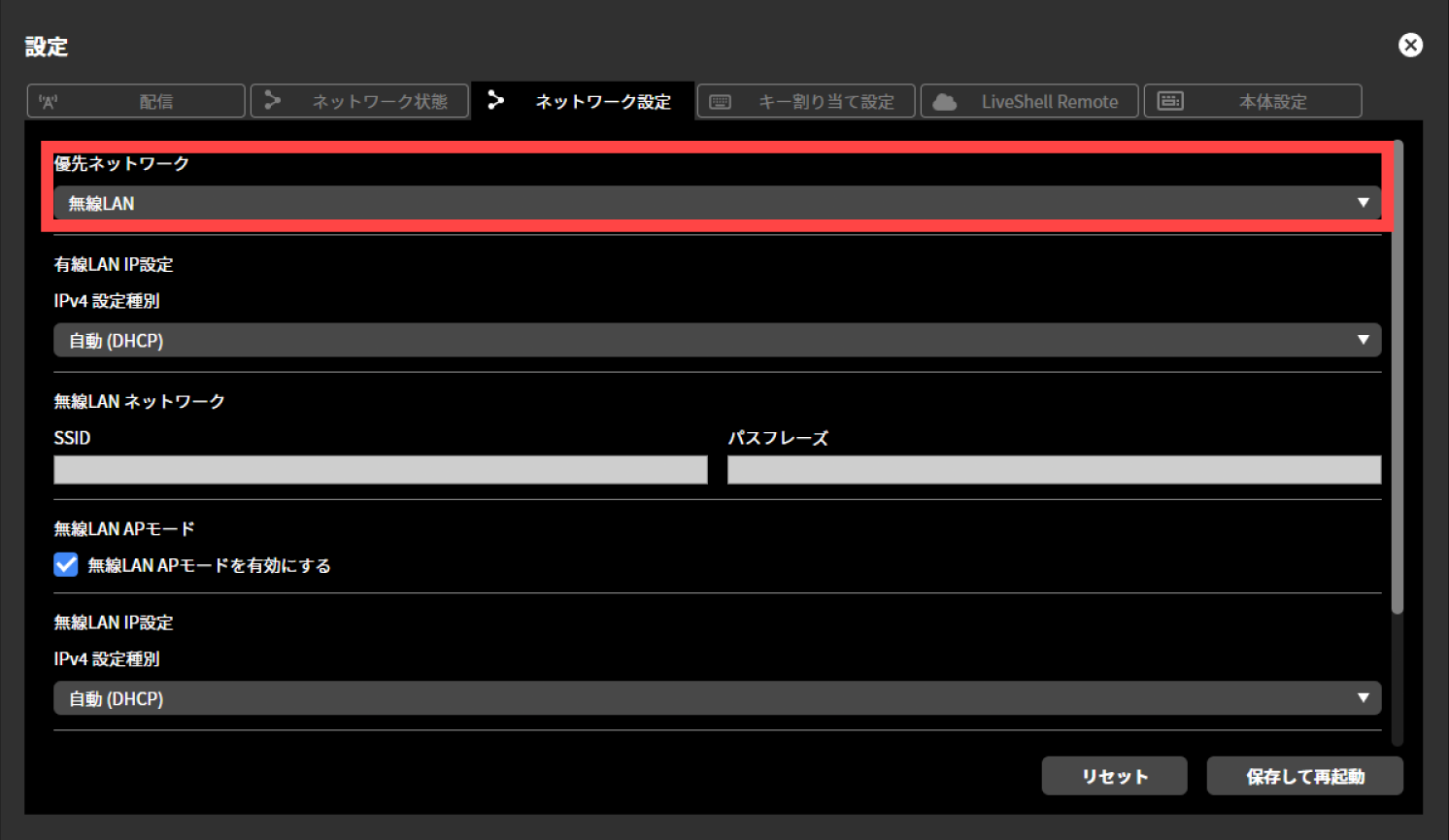Switch to the ネットワーク状態 tab
The image size is (1449, 840).
pyautogui.click(x=359, y=100)
